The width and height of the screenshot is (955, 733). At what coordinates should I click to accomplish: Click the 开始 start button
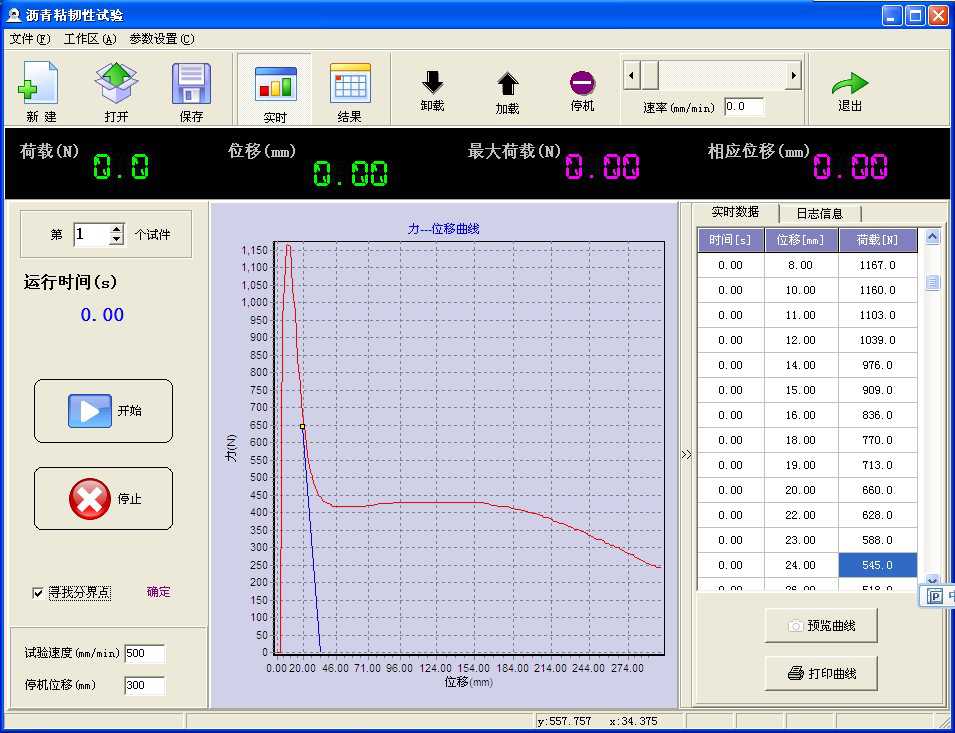coord(103,411)
